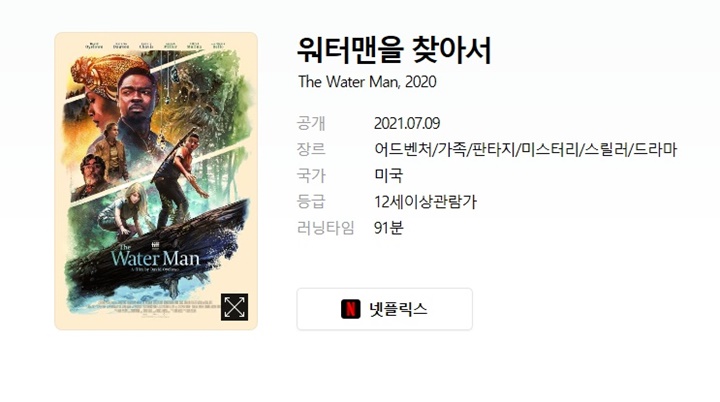Click the 공개 label
720x402 pixels.
(x=311, y=123)
